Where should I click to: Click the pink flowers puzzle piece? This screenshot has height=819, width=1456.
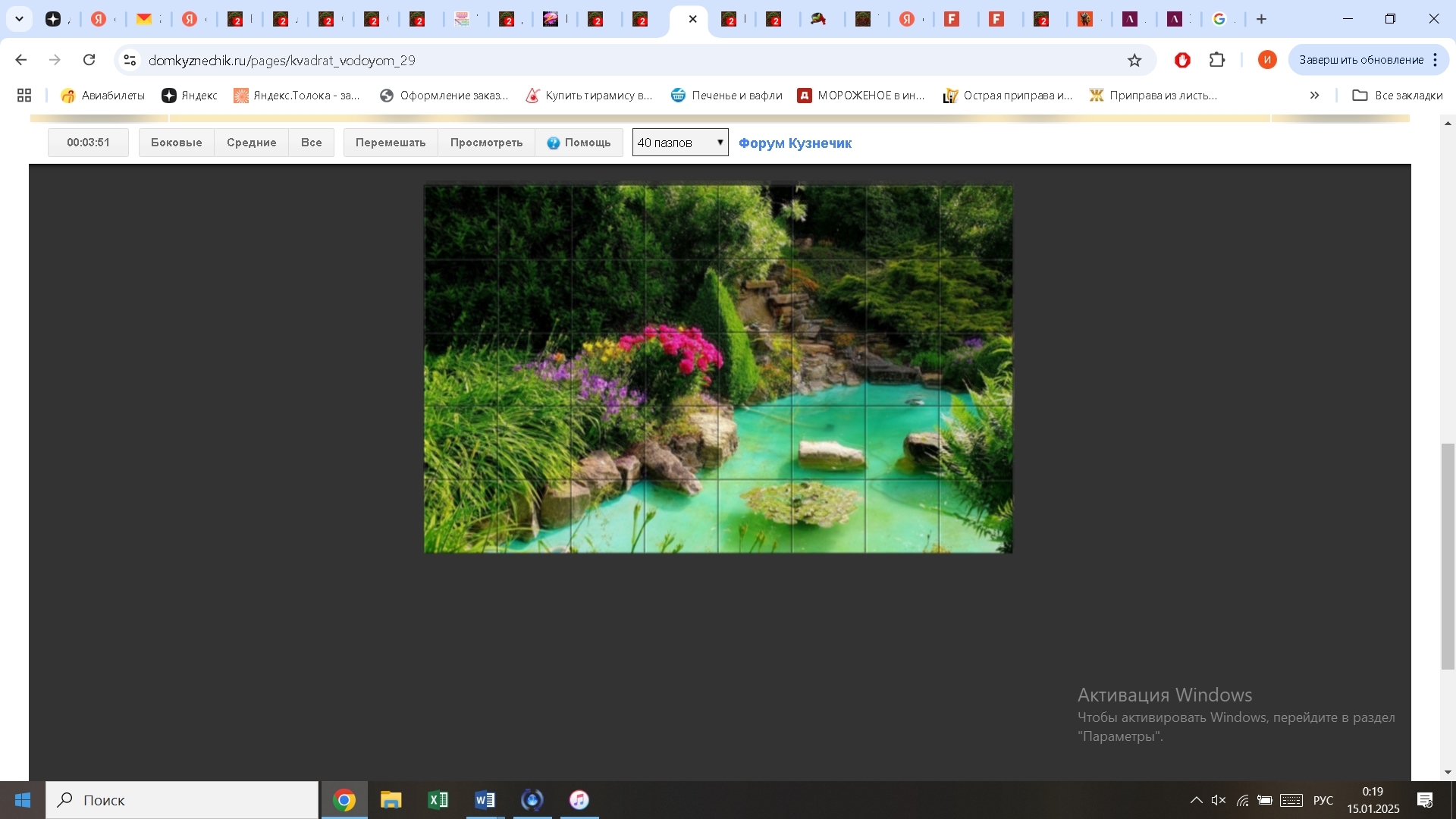pyautogui.click(x=681, y=369)
